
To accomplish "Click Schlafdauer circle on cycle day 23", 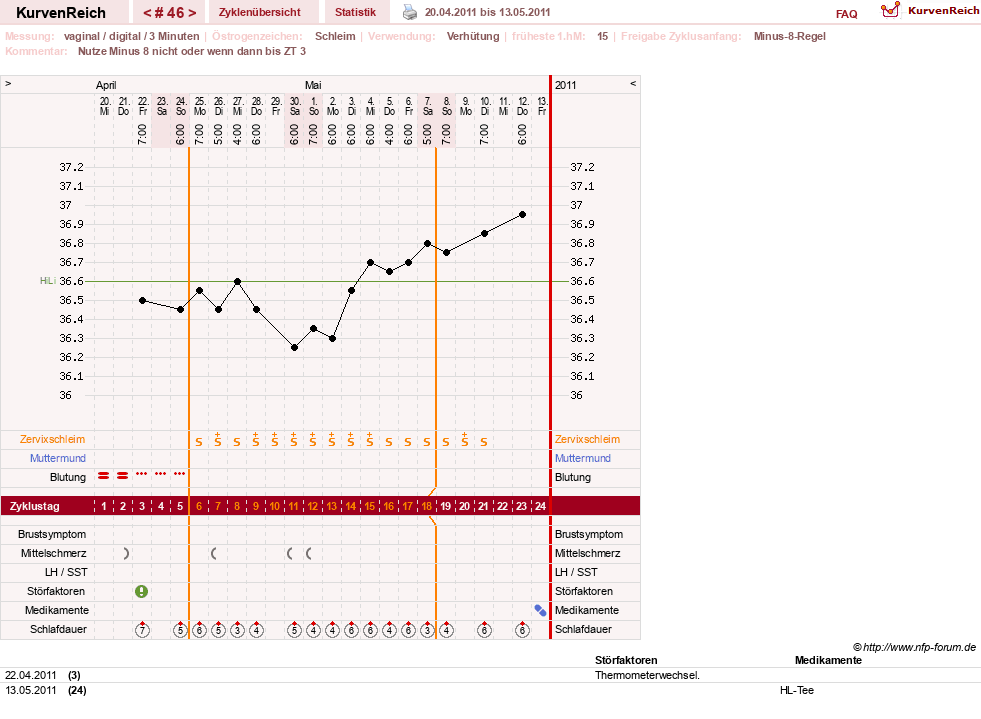I will pyautogui.click(x=522, y=630).
